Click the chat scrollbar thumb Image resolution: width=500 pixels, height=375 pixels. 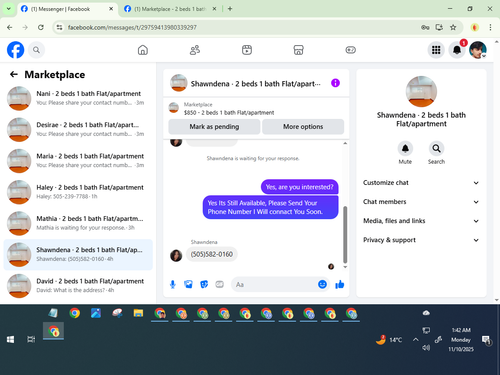(345, 235)
